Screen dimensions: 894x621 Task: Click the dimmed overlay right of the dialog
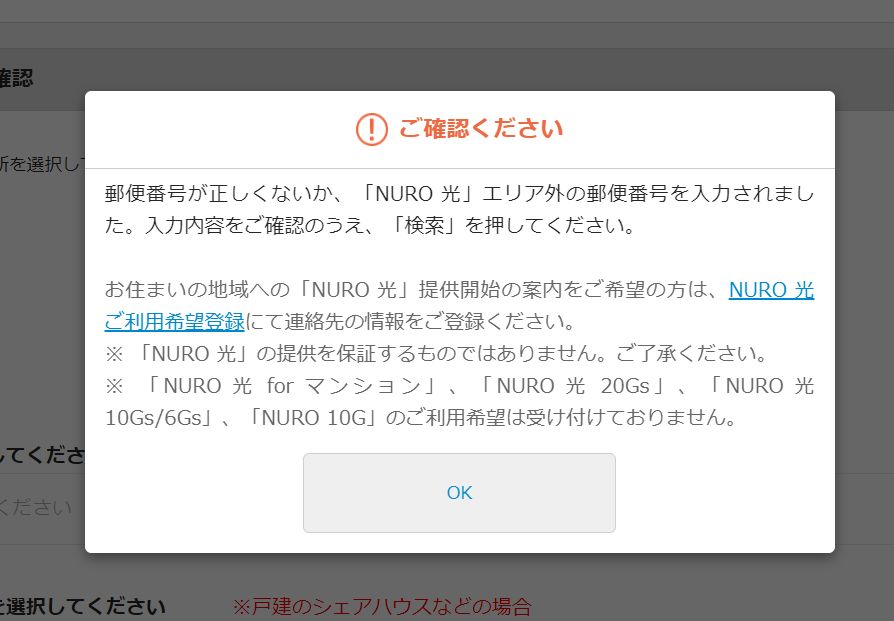pos(864,319)
